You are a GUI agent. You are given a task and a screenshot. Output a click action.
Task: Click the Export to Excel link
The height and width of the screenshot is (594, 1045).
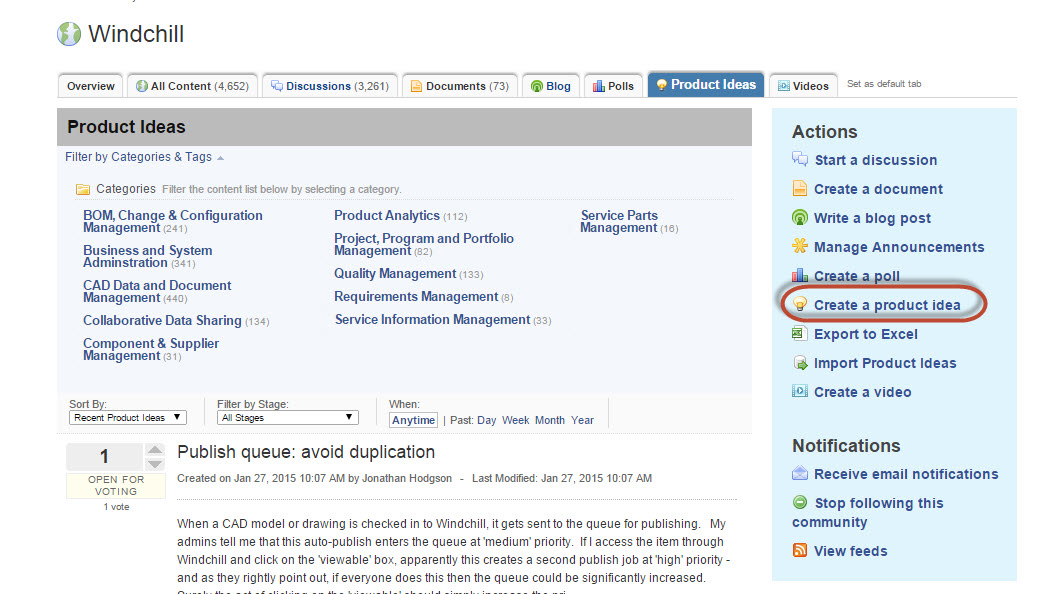click(866, 334)
